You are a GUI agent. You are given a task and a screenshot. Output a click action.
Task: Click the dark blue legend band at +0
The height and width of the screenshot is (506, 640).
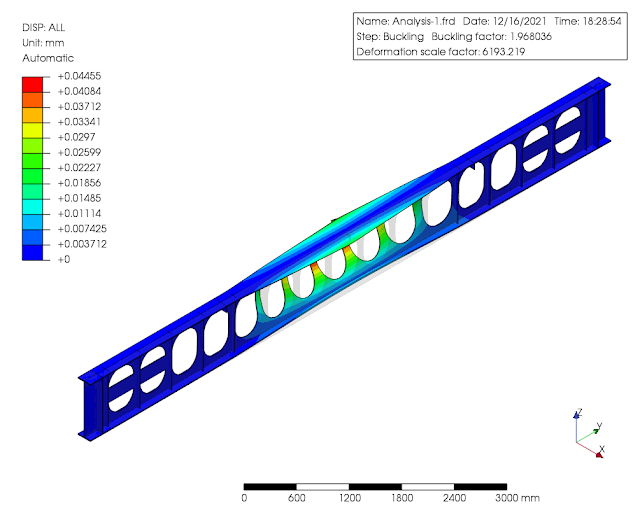(32, 253)
